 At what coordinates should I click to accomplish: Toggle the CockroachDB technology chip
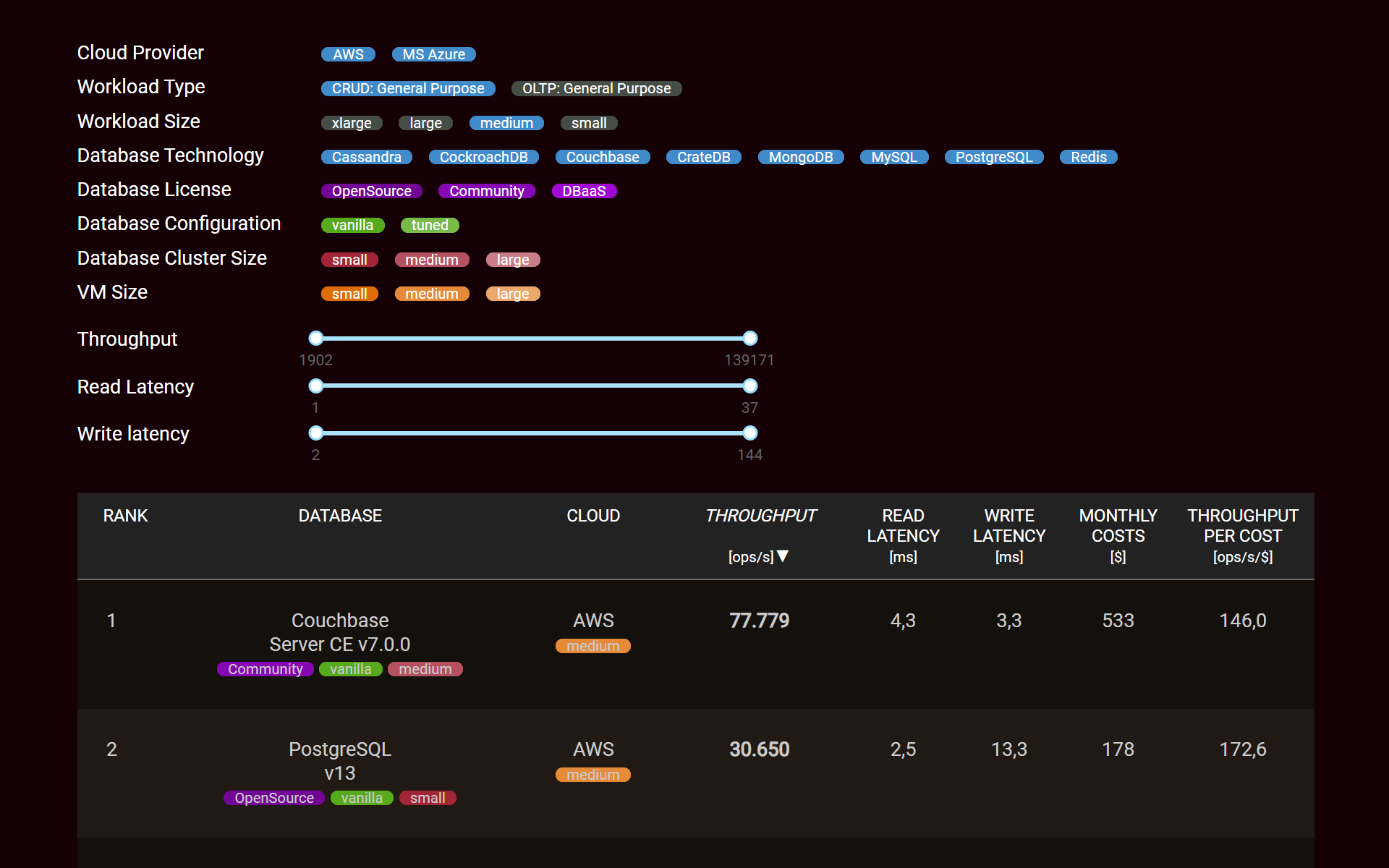483,157
